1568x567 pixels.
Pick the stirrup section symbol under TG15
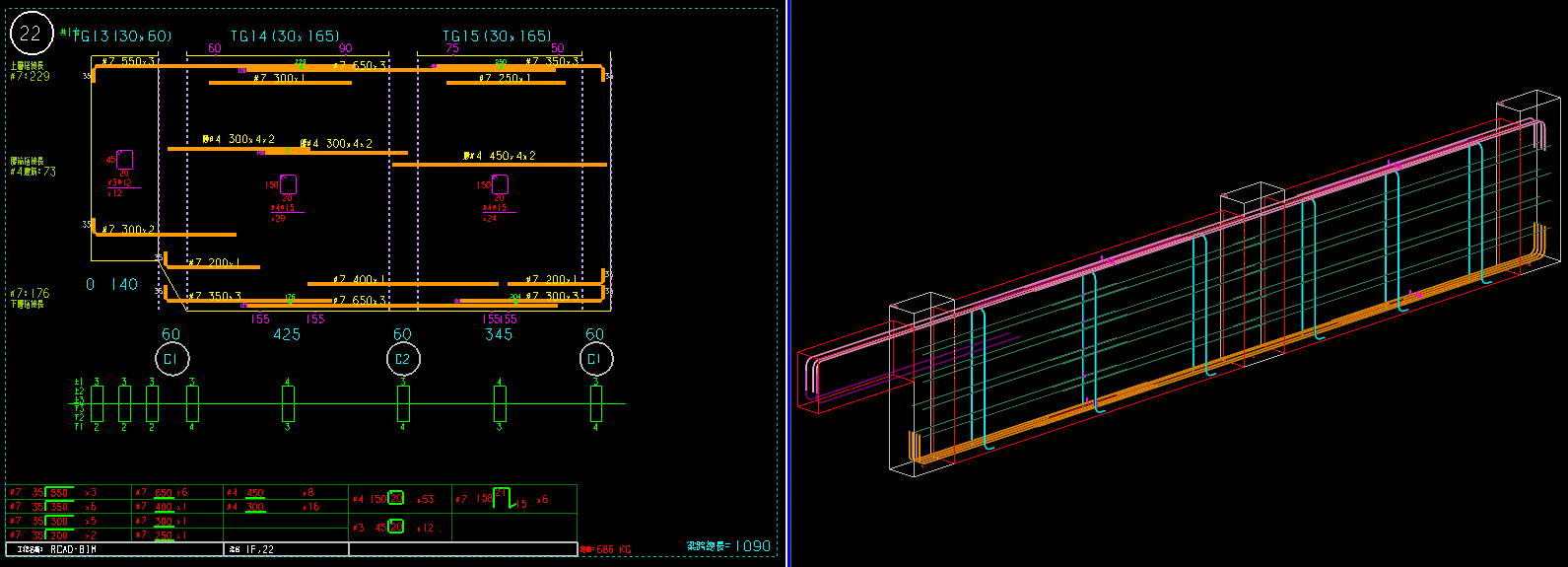coord(500,184)
